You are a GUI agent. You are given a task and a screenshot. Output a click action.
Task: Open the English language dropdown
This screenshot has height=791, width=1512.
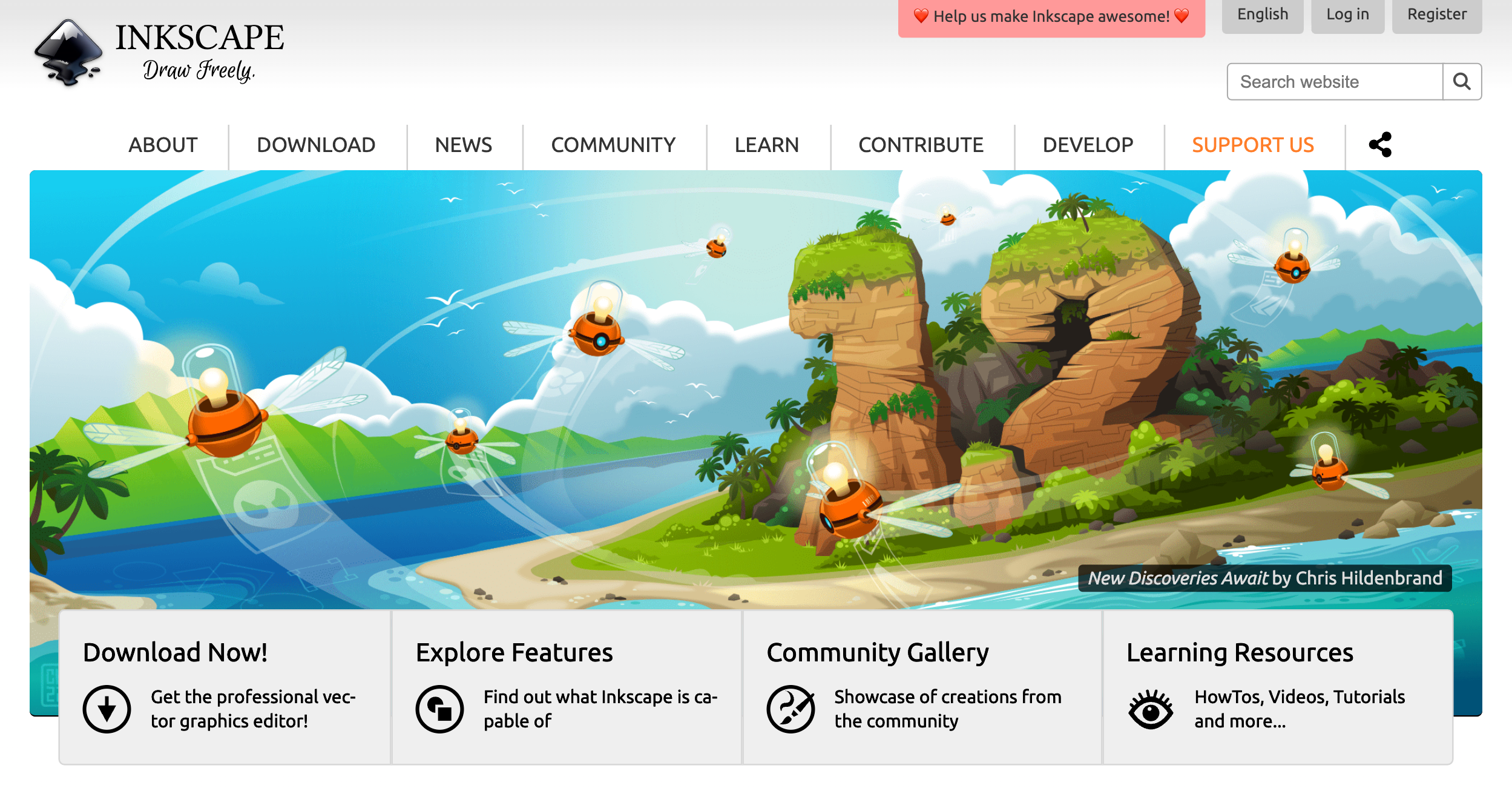[1262, 15]
